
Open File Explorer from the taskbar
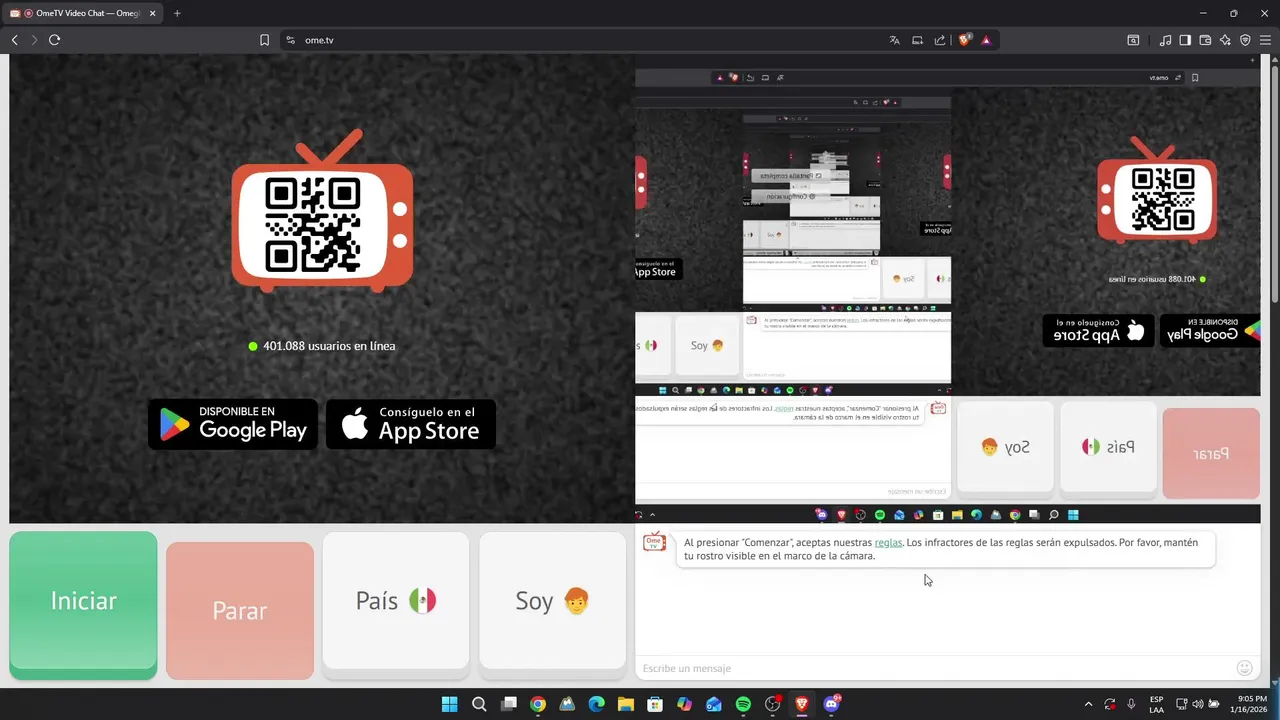click(626, 704)
